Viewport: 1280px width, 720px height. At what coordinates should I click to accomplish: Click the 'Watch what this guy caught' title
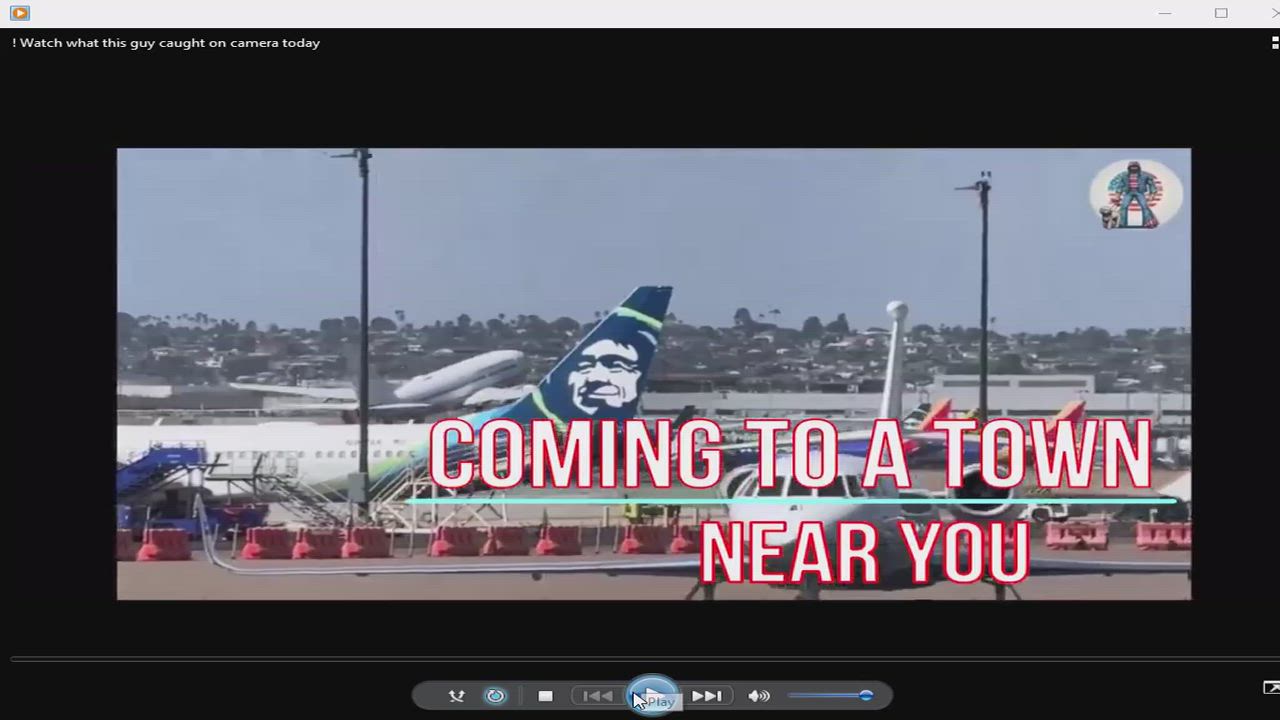tap(166, 43)
